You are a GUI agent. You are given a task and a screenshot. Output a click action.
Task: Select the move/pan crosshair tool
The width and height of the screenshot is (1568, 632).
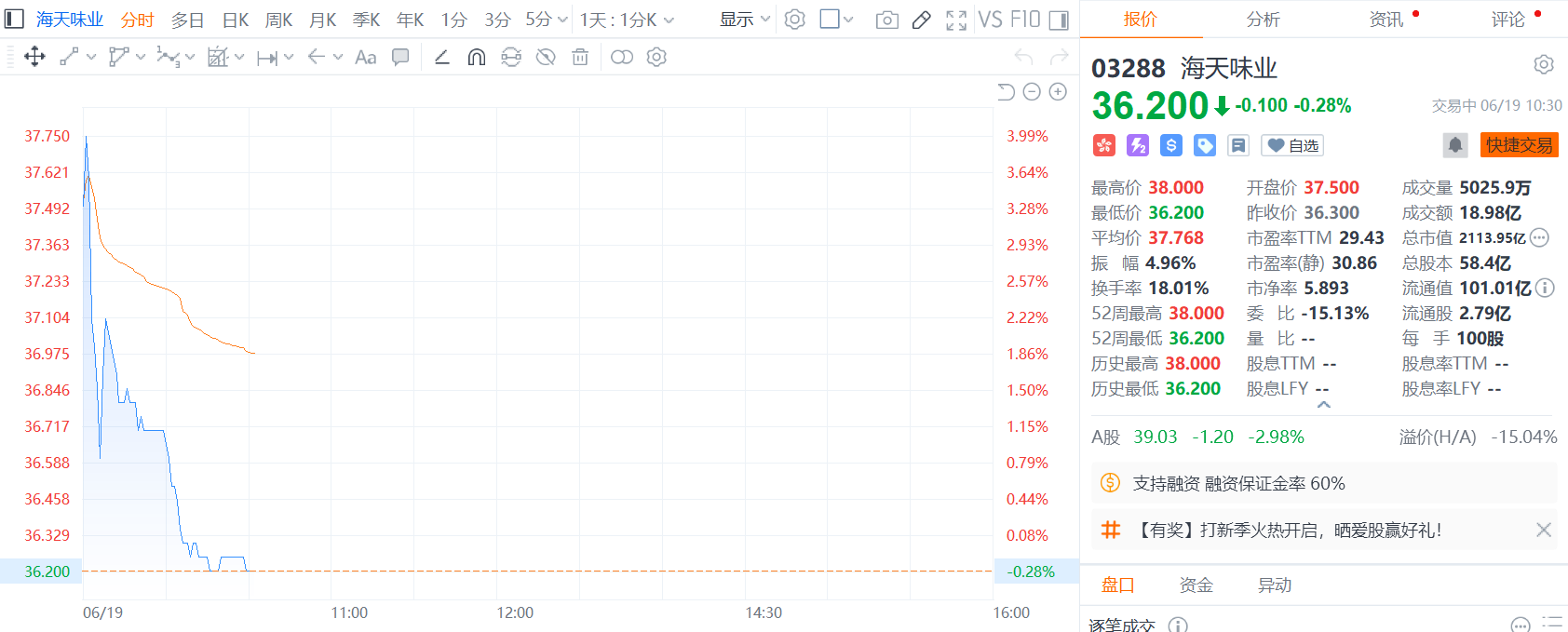pyautogui.click(x=34, y=58)
